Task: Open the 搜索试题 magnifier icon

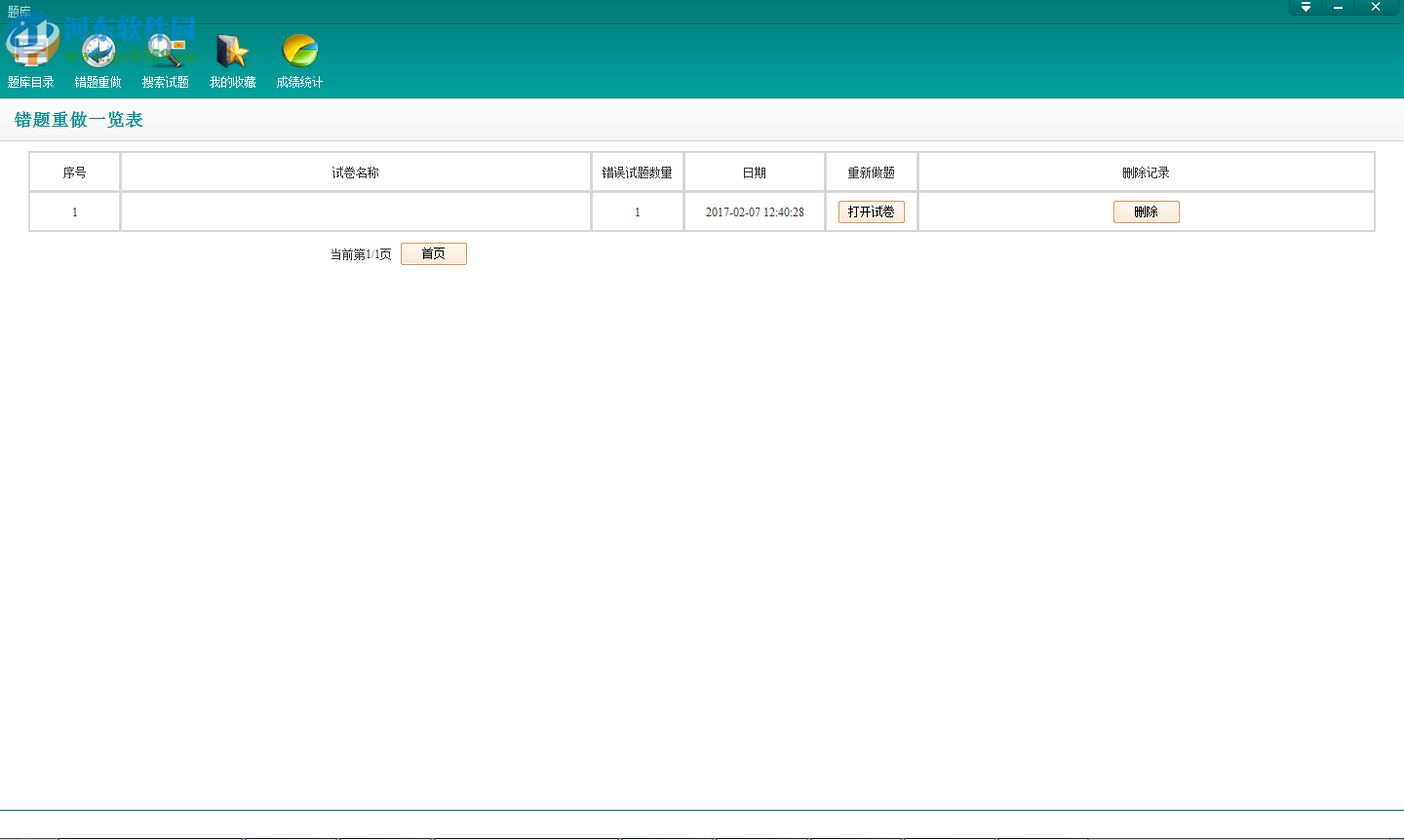Action: point(166,58)
